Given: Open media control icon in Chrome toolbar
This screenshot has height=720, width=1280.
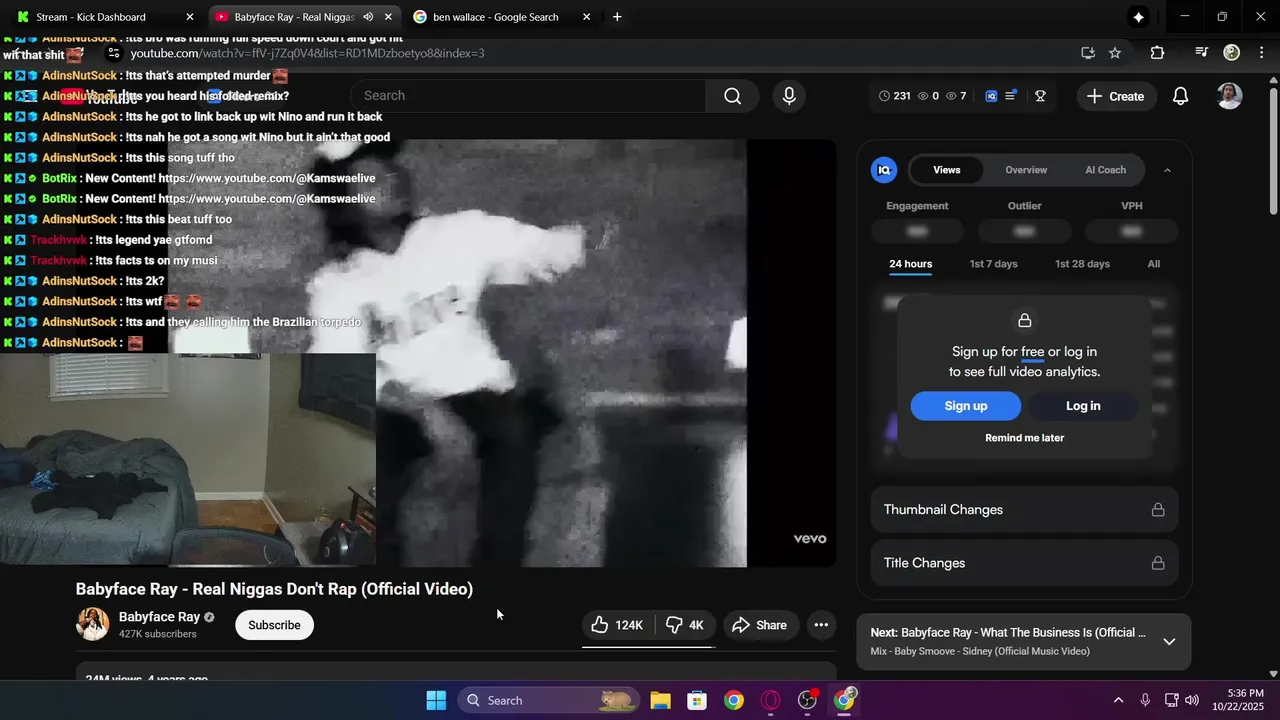Looking at the screenshot, I should pyautogui.click(x=1201, y=53).
